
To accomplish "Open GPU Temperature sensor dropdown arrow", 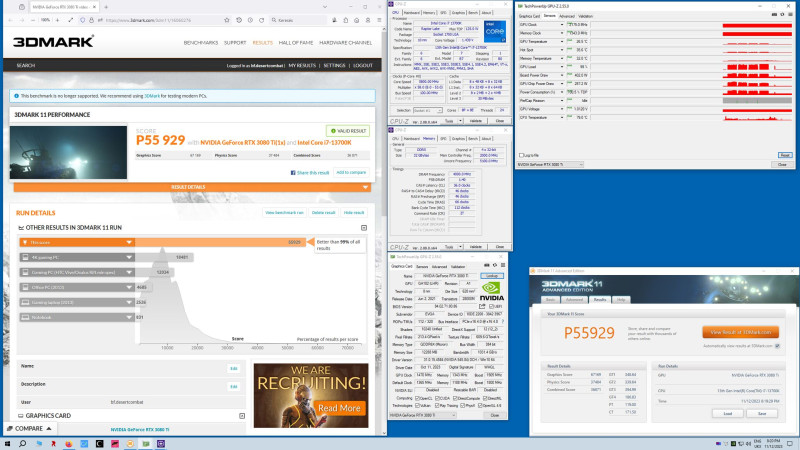I will [562, 41].
